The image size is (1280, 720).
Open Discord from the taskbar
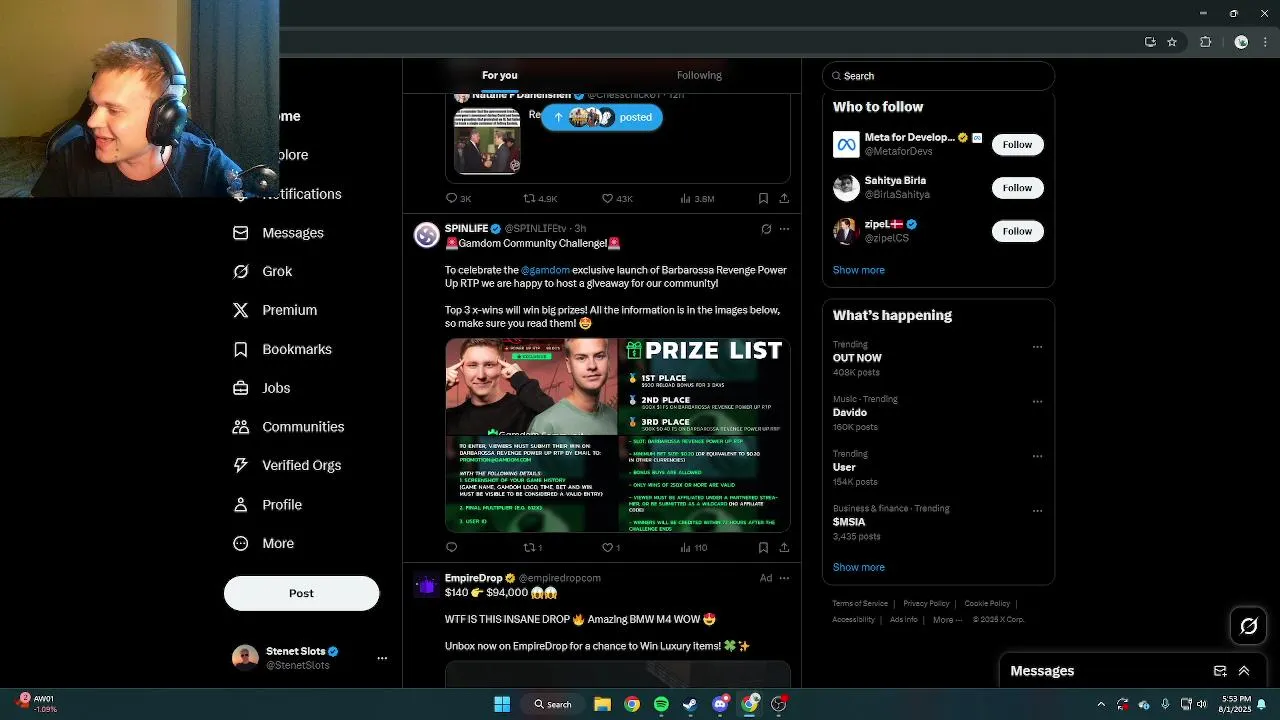[720, 704]
